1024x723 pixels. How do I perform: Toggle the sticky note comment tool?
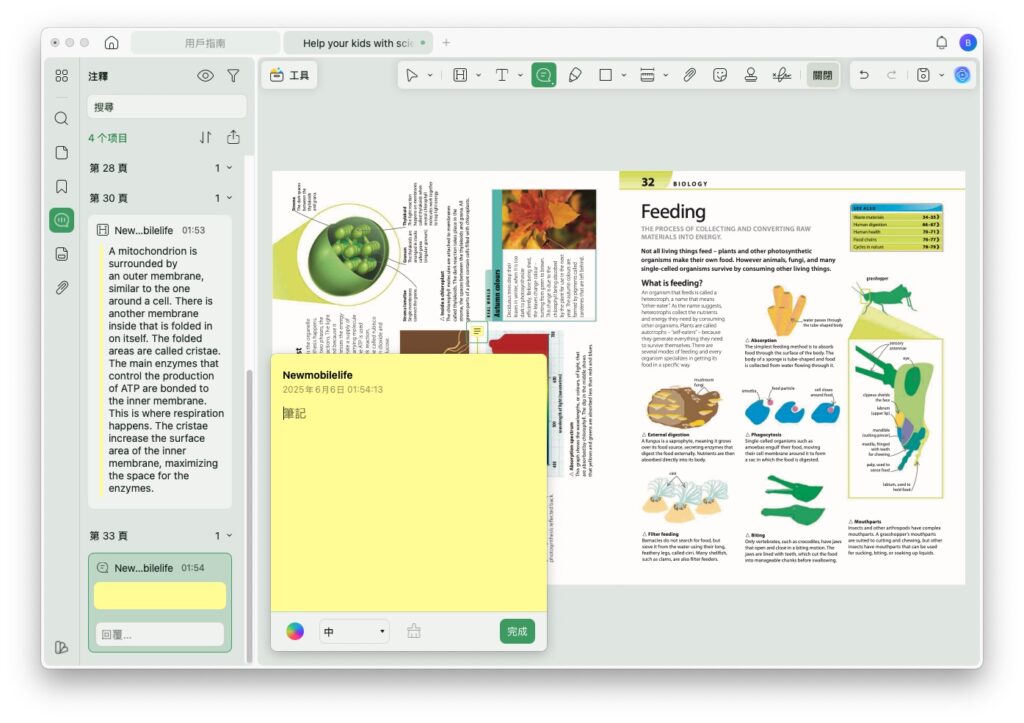click(544, 75)
